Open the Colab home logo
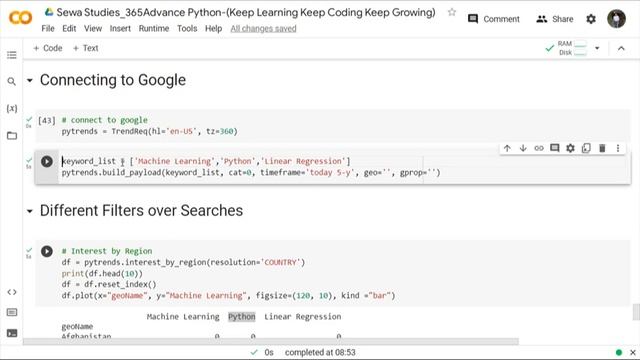The height and width of the screenshot is (360, 640). pos(20,18)
